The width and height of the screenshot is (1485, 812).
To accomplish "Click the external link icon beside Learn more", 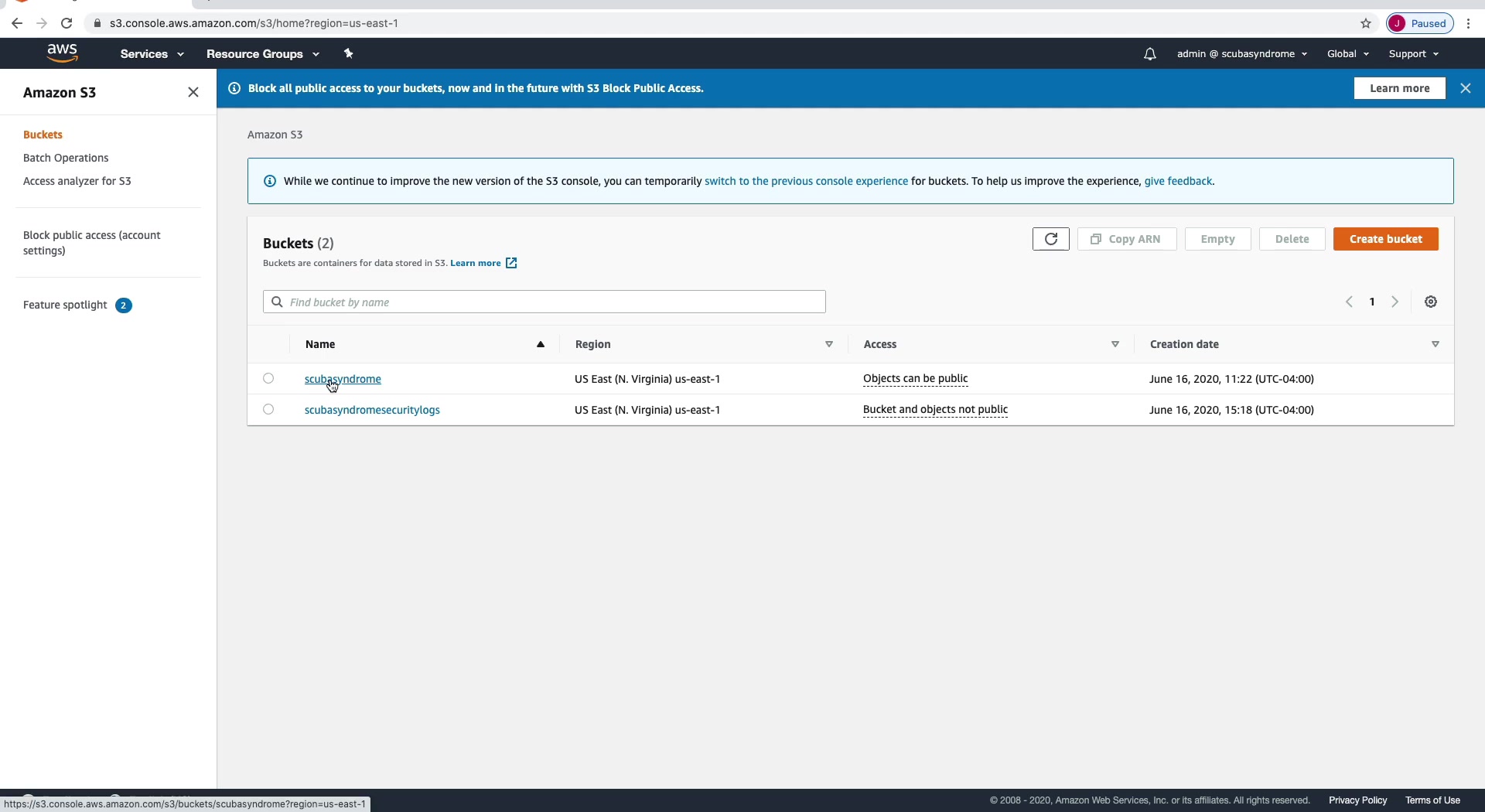I will [511, 263].
